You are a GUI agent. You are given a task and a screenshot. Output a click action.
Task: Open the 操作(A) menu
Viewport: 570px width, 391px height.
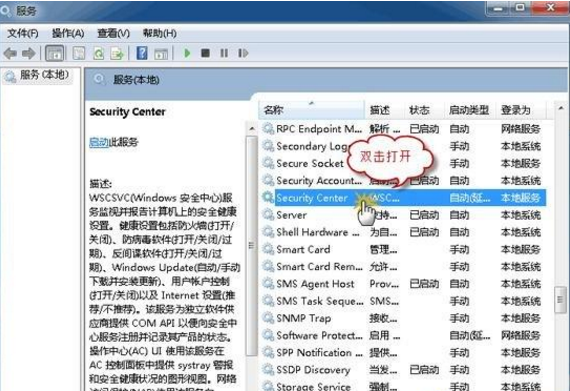[68, 33]
